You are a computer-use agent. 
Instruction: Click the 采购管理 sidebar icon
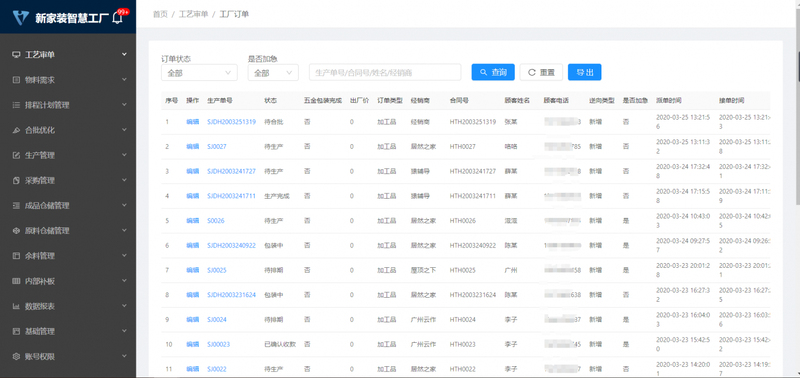[x=16, y=181]
